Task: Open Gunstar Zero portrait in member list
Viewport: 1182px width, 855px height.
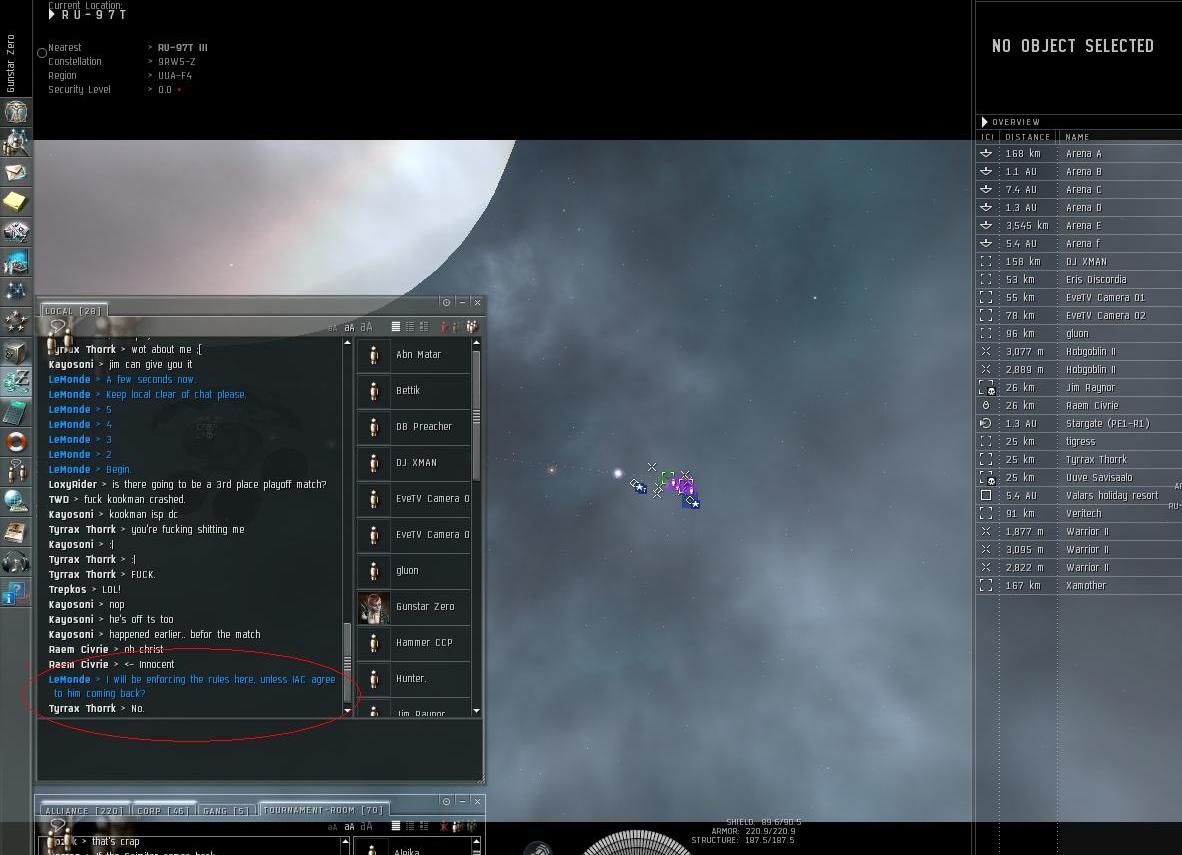Action: [x=374, y=607]
